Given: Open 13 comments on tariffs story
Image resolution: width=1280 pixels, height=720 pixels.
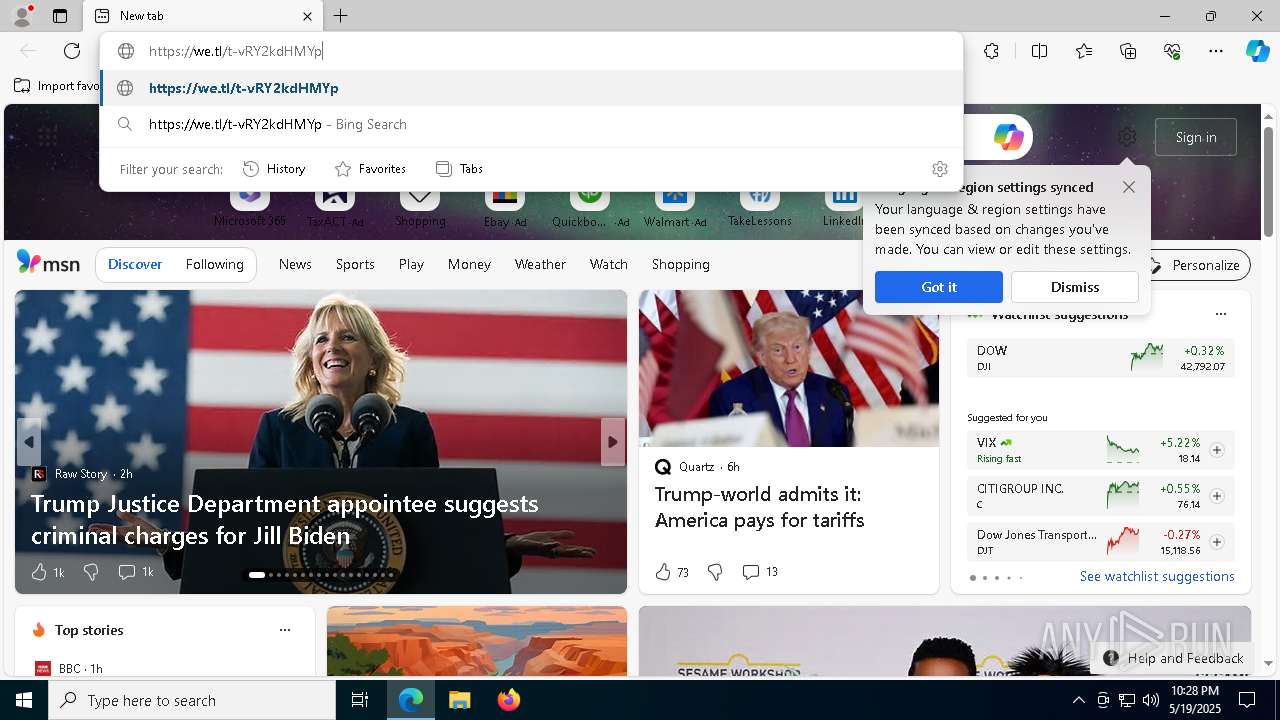Looking at the screenshot, I should point(759,572).
